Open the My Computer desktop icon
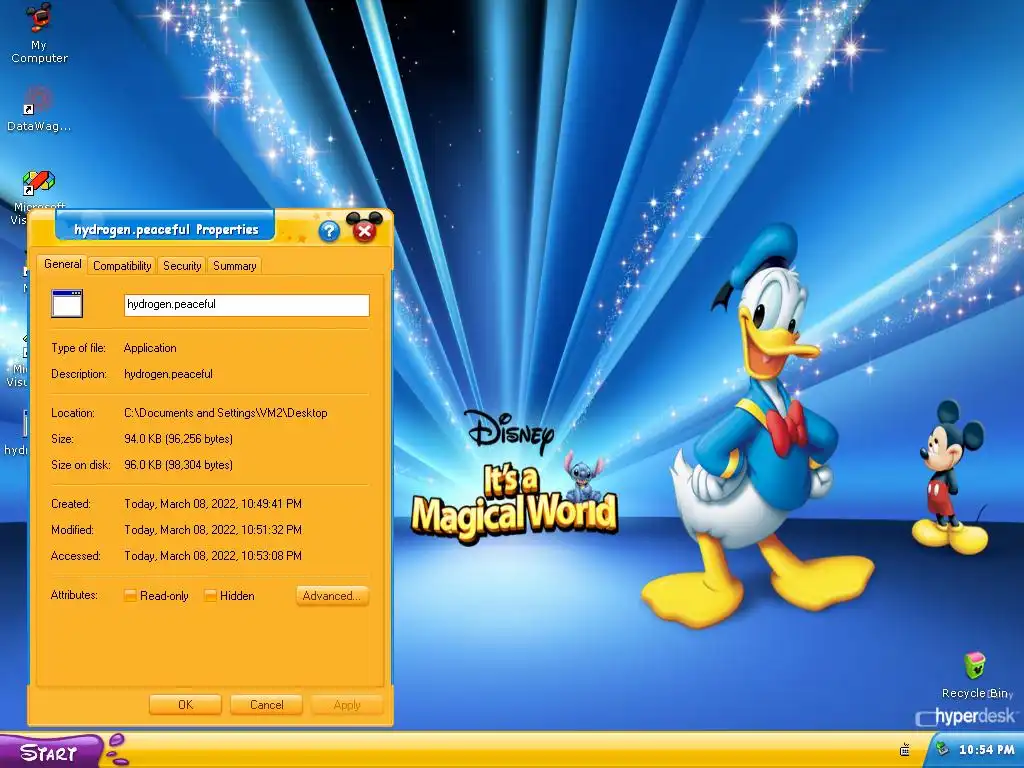1024x768 pixels. [x=39, y=33]
